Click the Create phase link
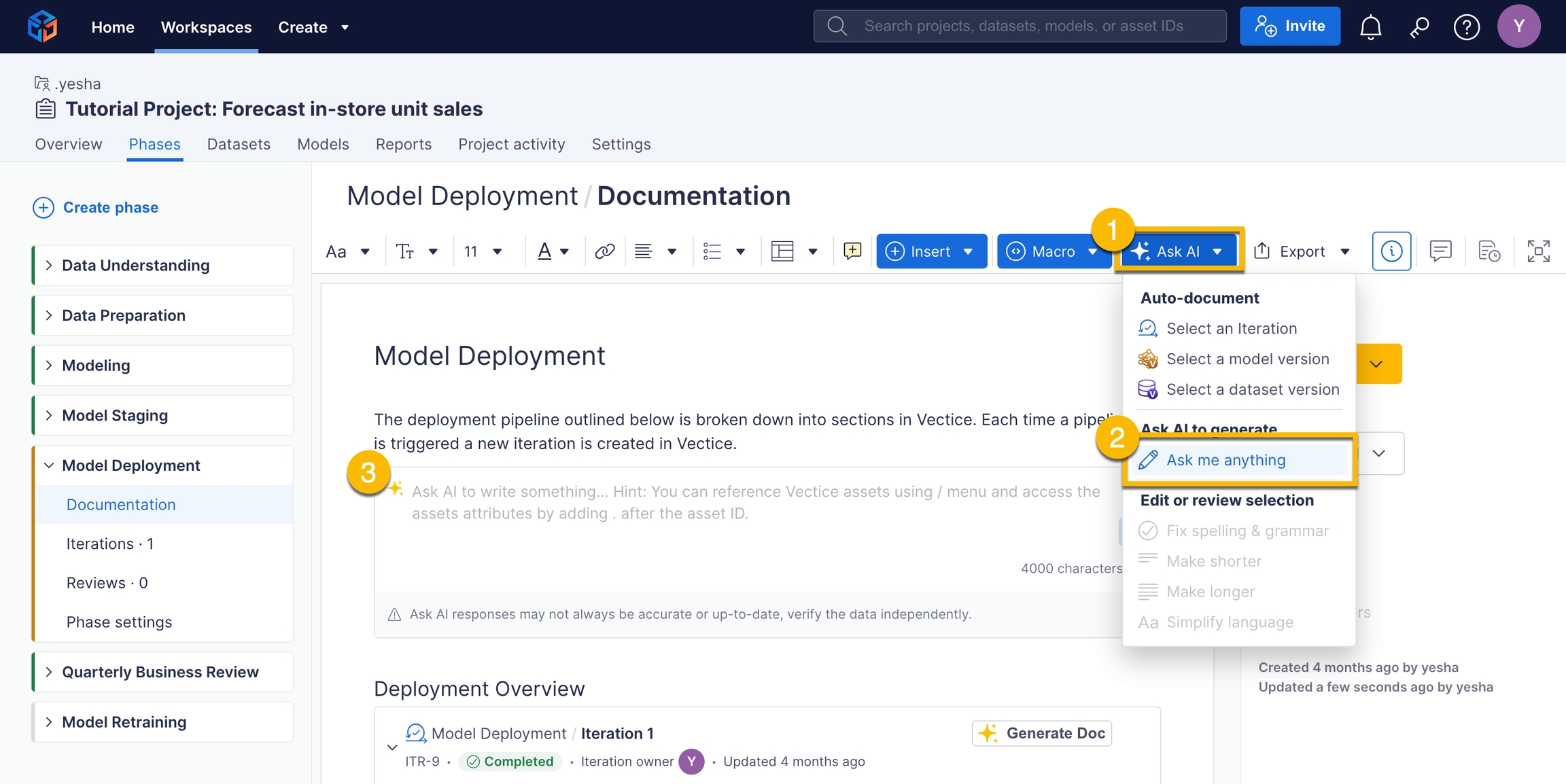Screen dimensions: 1566x784 110,207
